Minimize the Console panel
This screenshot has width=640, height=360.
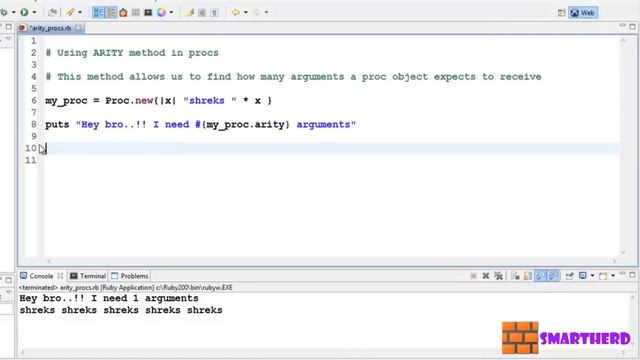pyautogui.click(x=622, y=274)
